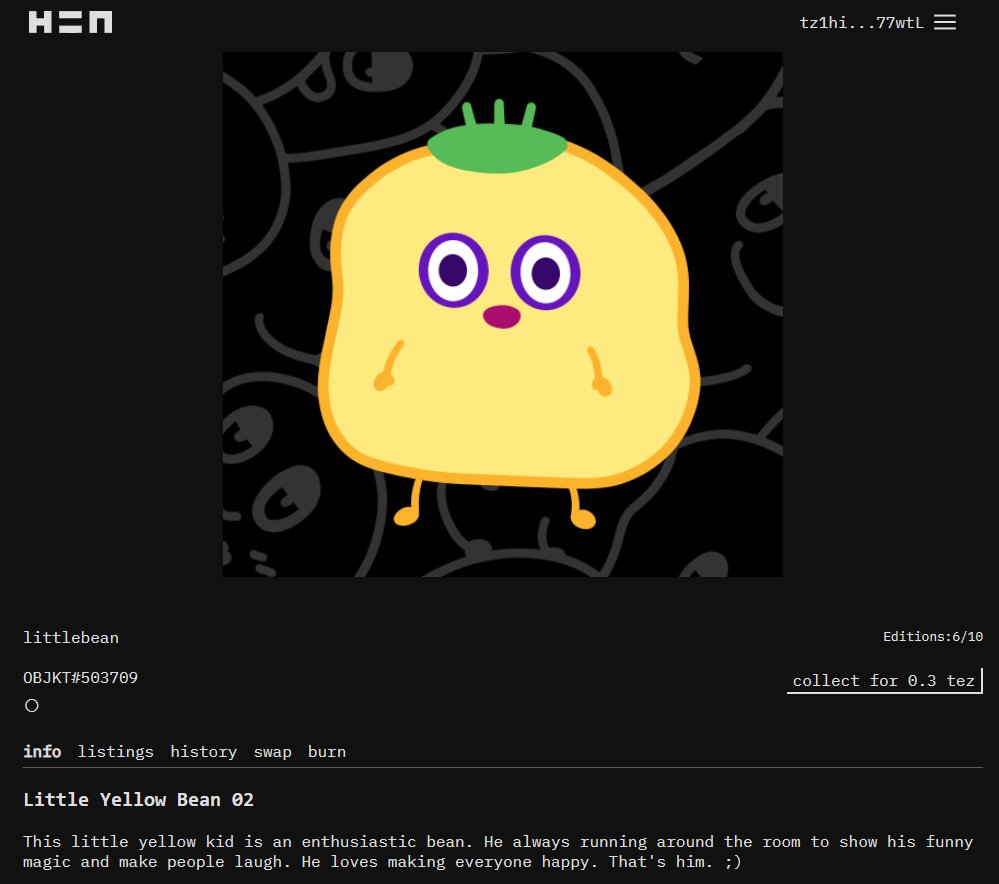Open account options via the header address
This screenshot has height=884, width=999.
861,22
